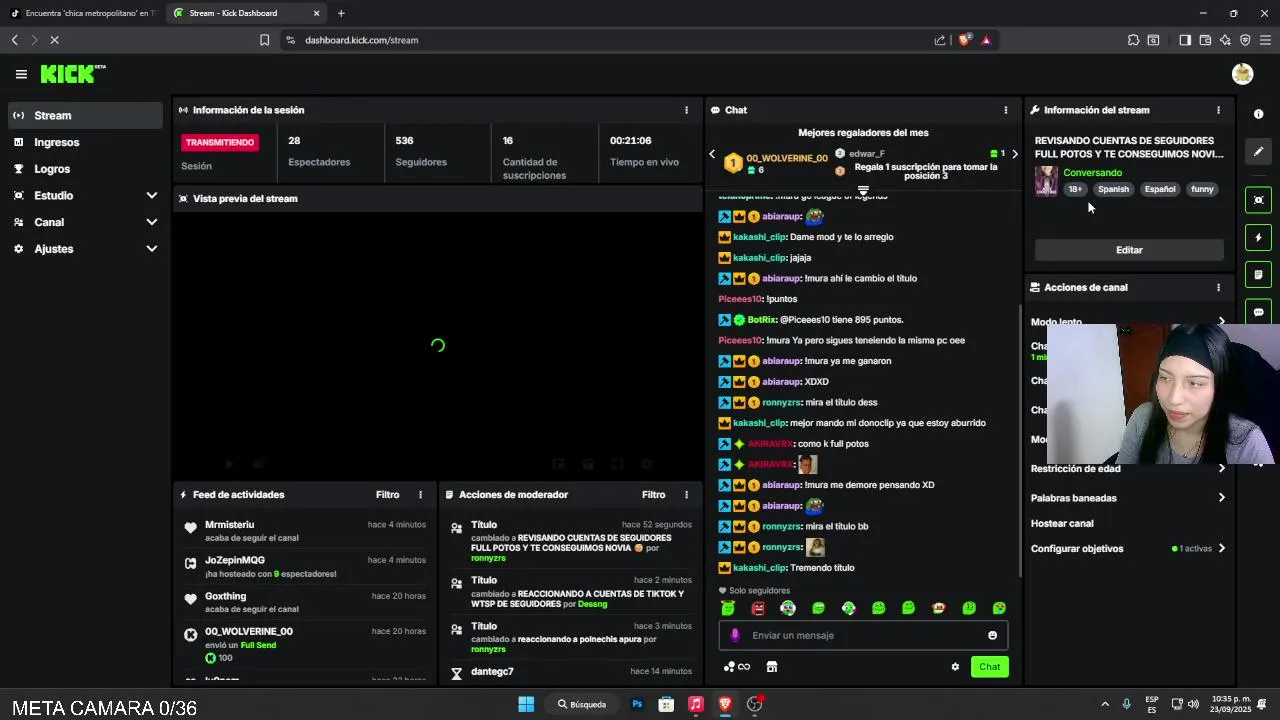Click the red angry emote in quick emotes
Screen dimensions: 1280x720
pyautogui.click(x=758, y=608)
